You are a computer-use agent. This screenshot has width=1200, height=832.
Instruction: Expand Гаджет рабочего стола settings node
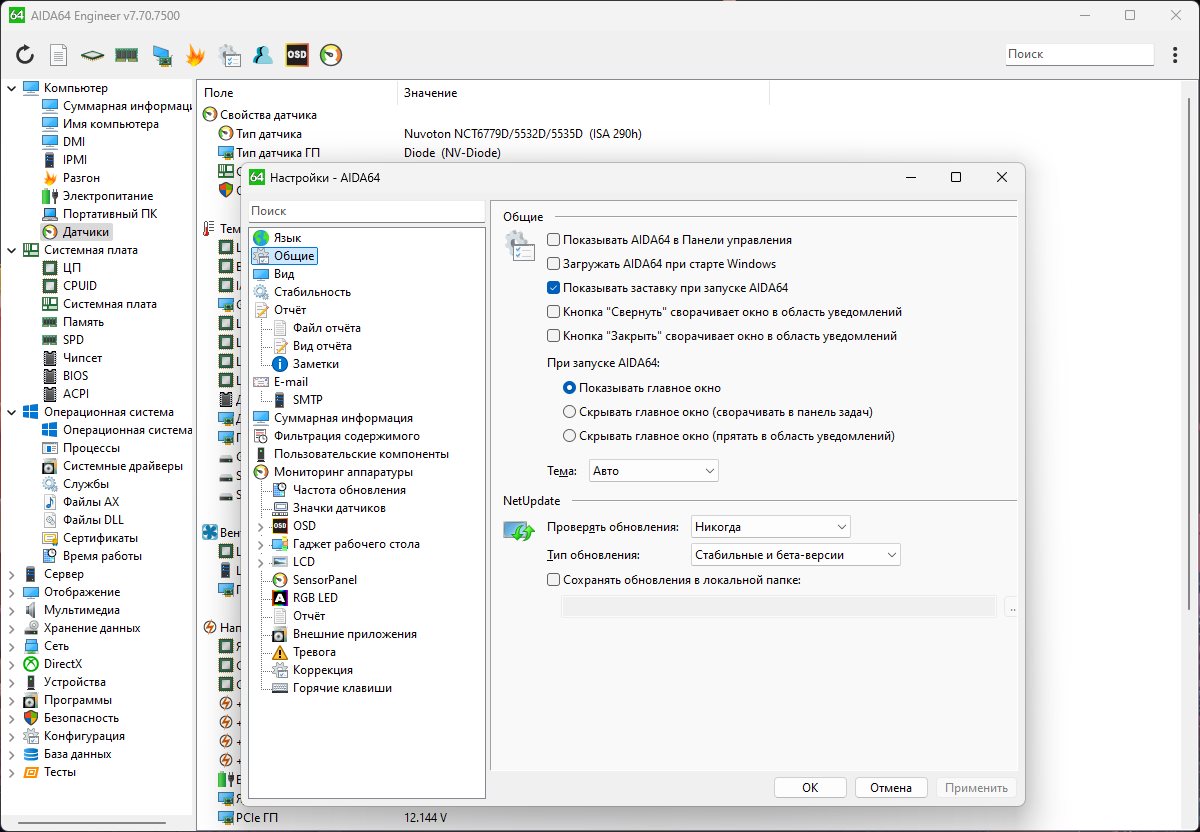coord(261,544)
